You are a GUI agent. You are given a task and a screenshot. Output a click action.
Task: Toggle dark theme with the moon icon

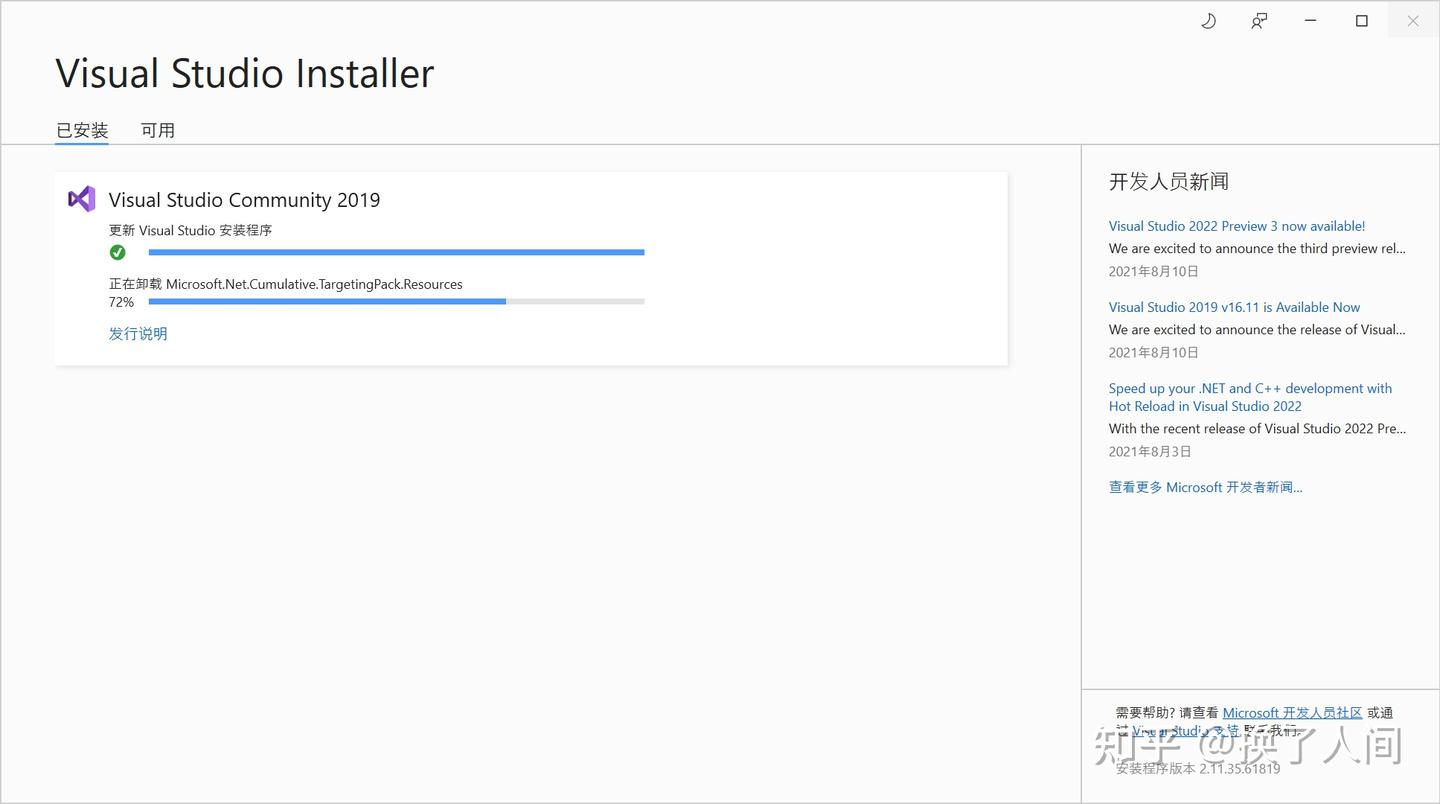point(1208,20)
